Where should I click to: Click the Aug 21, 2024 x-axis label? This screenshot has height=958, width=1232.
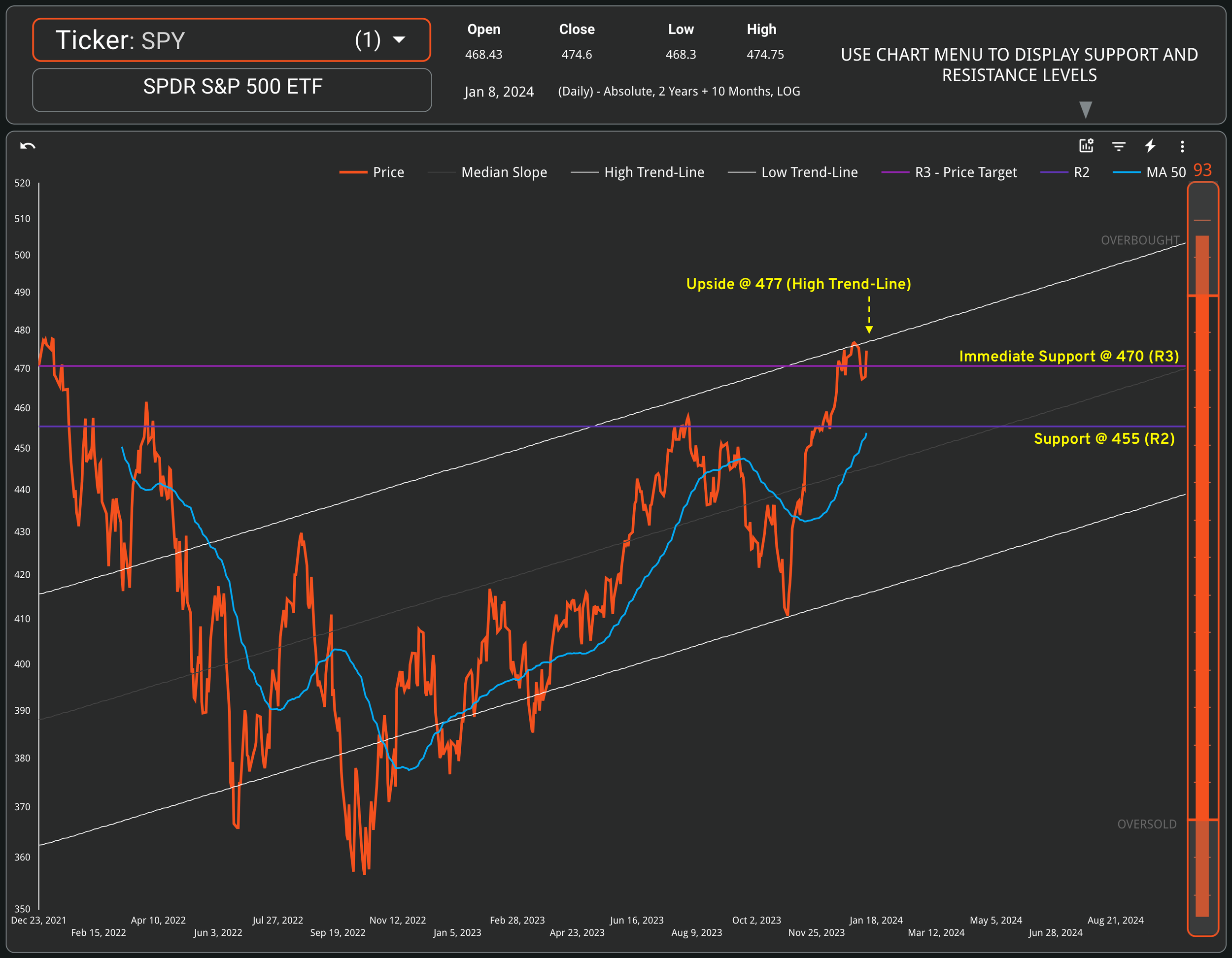click(1115, 920)
